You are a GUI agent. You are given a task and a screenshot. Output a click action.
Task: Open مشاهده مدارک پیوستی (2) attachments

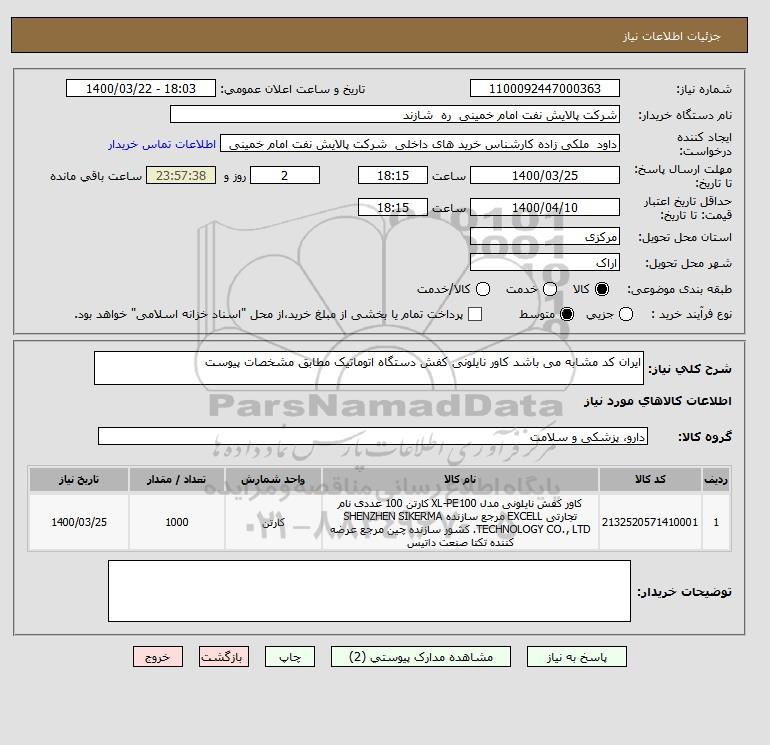point(421,657)
